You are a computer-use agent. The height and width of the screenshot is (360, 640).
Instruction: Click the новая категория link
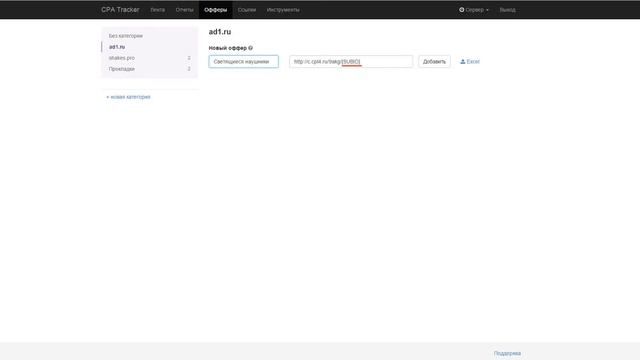click(x=129, y=97)
